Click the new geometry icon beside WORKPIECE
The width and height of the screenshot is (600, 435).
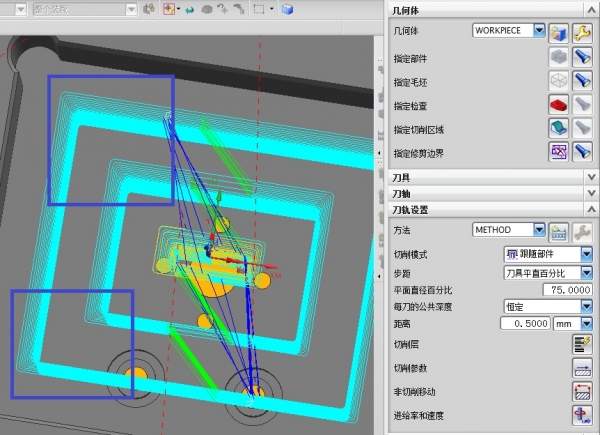point(558,33)
